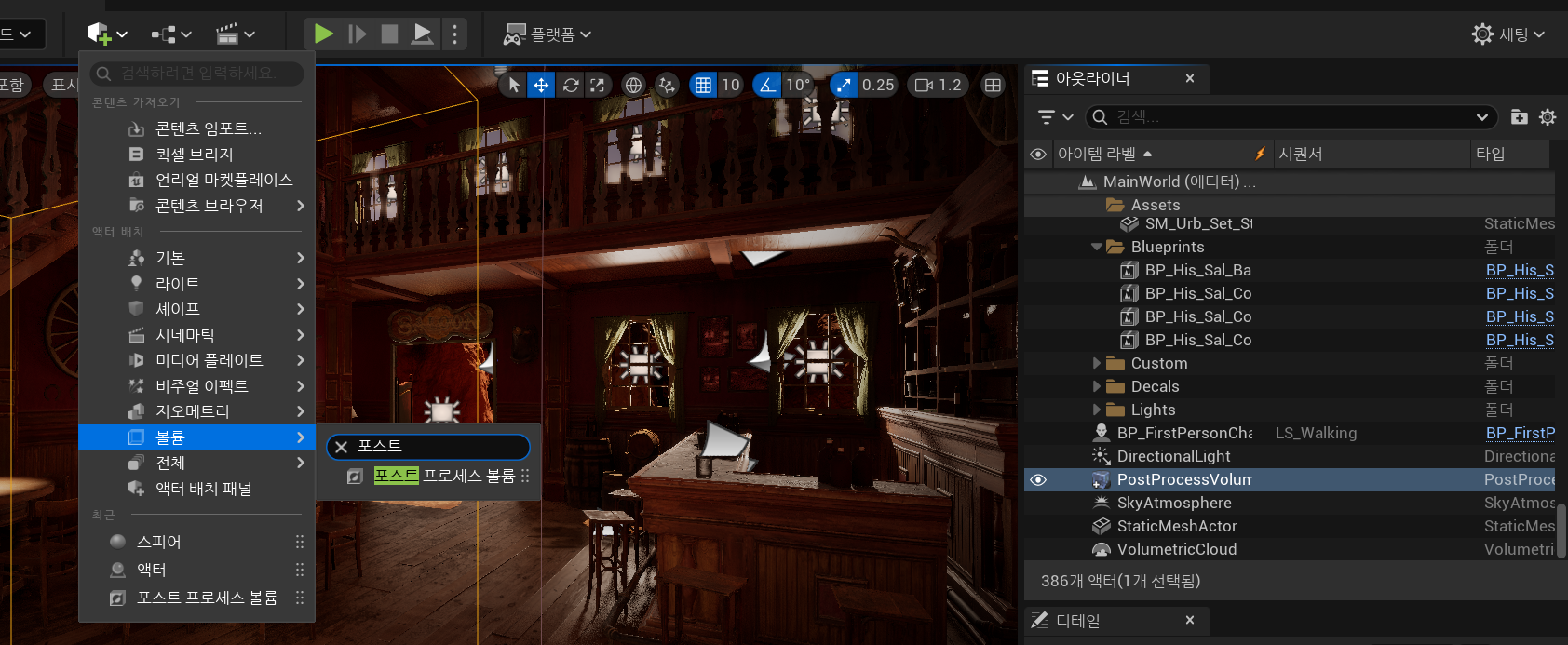The image size is (1568, 645).
Task: Toggle rotation angle snapping
Action: pyautogui.click(x=766, y=85)
